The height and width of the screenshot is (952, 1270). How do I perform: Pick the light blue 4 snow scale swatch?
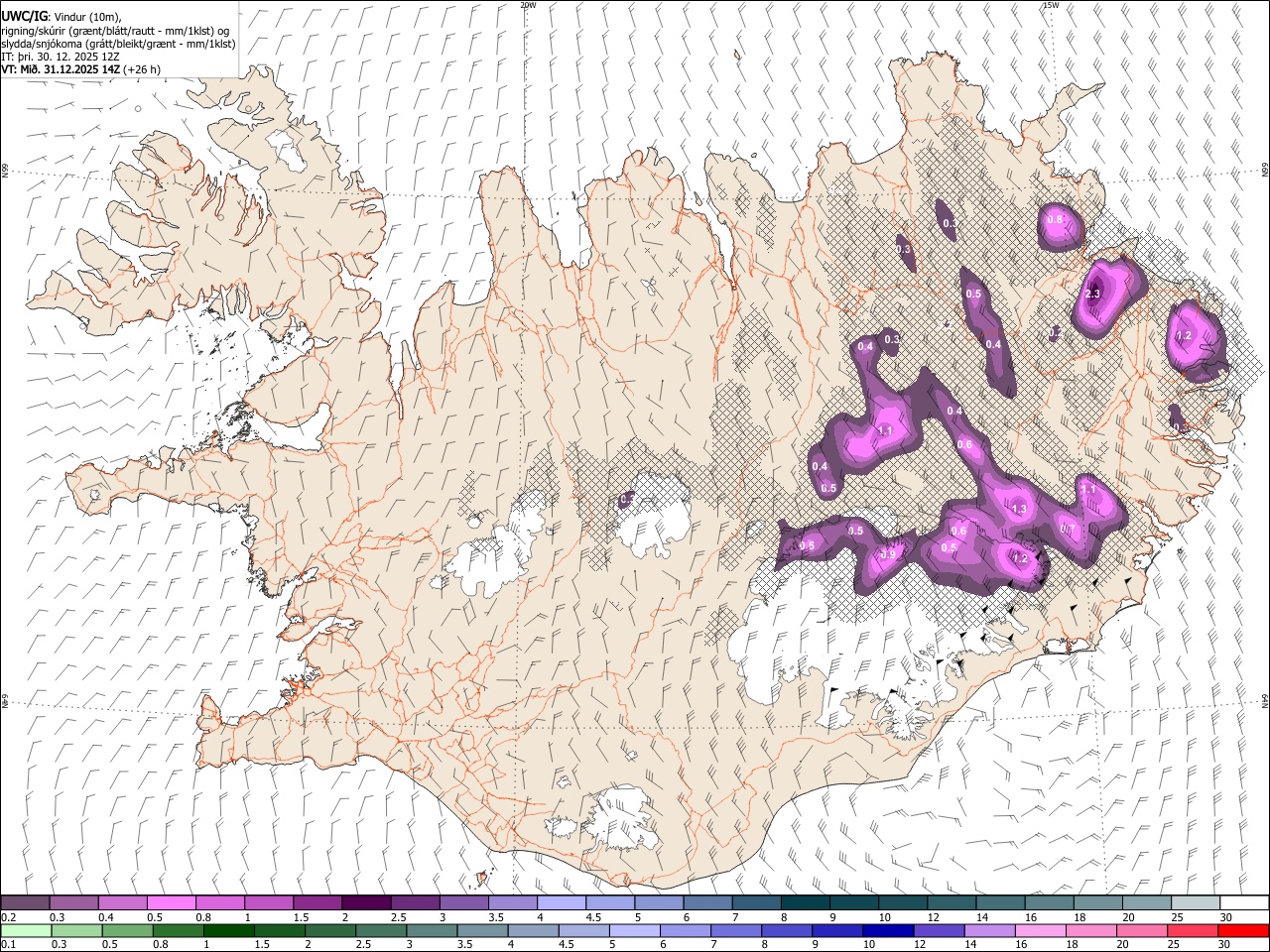coord(560,902)
